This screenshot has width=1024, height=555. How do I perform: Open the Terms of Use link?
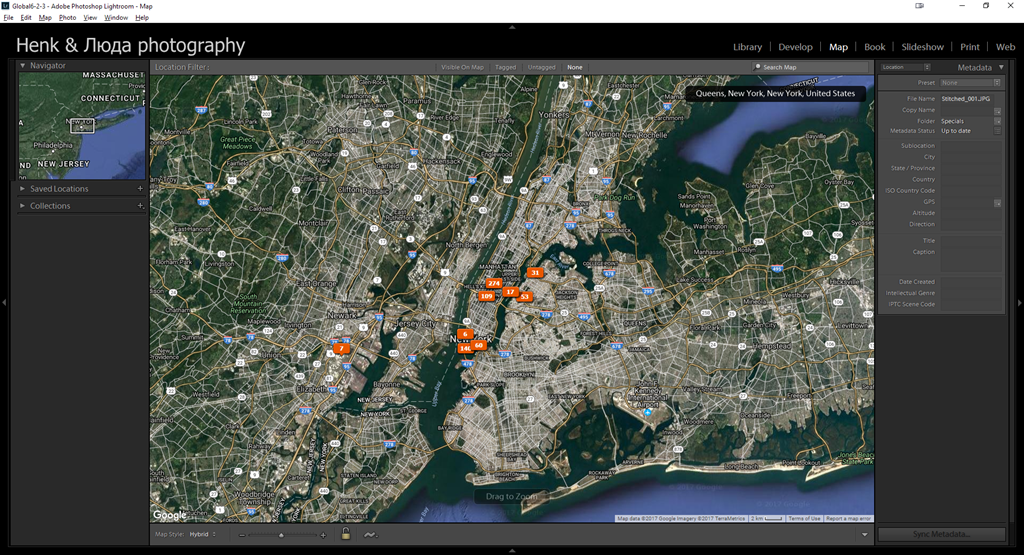[x=804, y=518]
